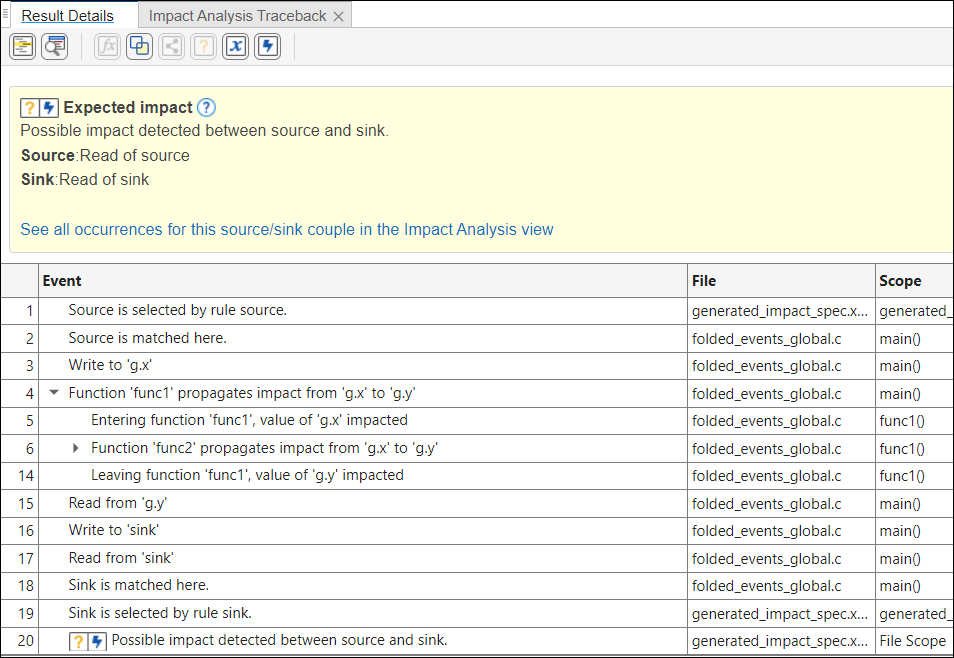This screenshot has width=954, height=658.
Task: Click the highlighted source lines toolbar icon
Action: pyautogui.click(x=22, y=47)
